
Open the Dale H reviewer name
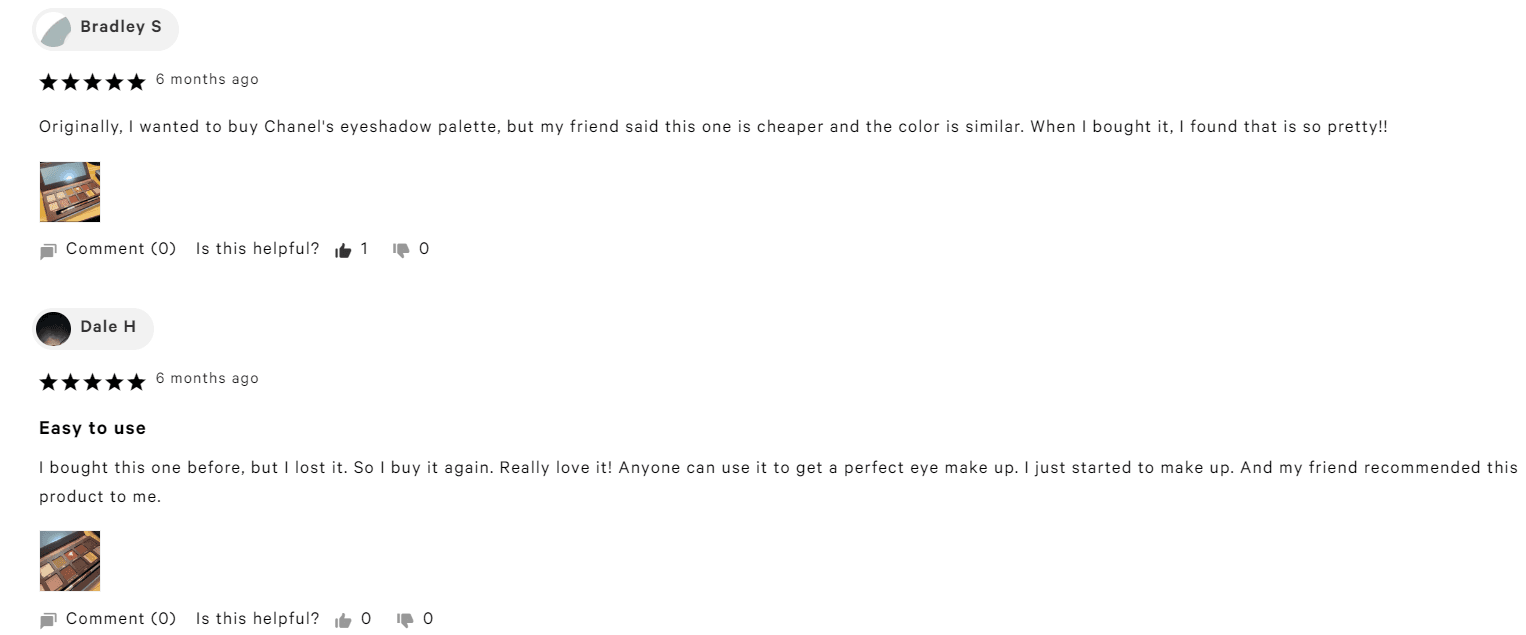pos(108,327)
